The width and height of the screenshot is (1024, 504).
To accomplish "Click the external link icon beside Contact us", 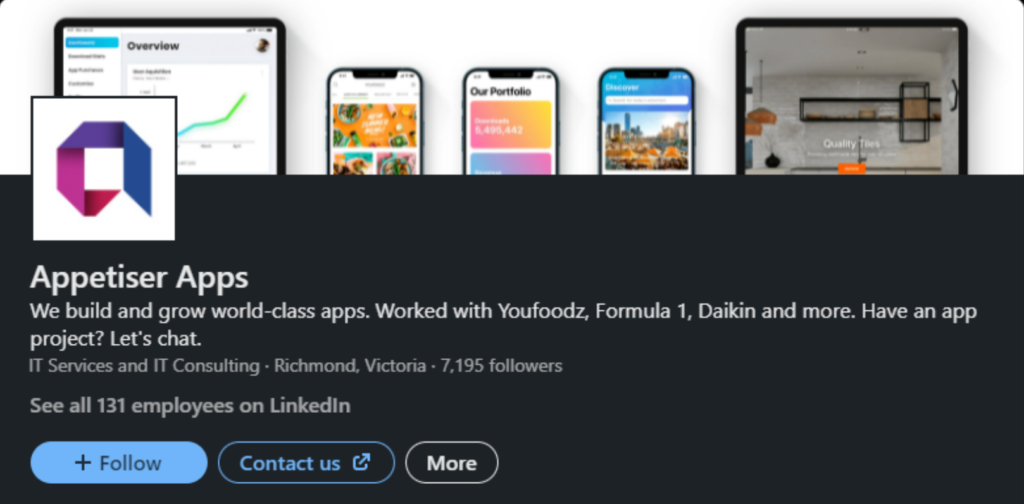I will click(362, 462).
